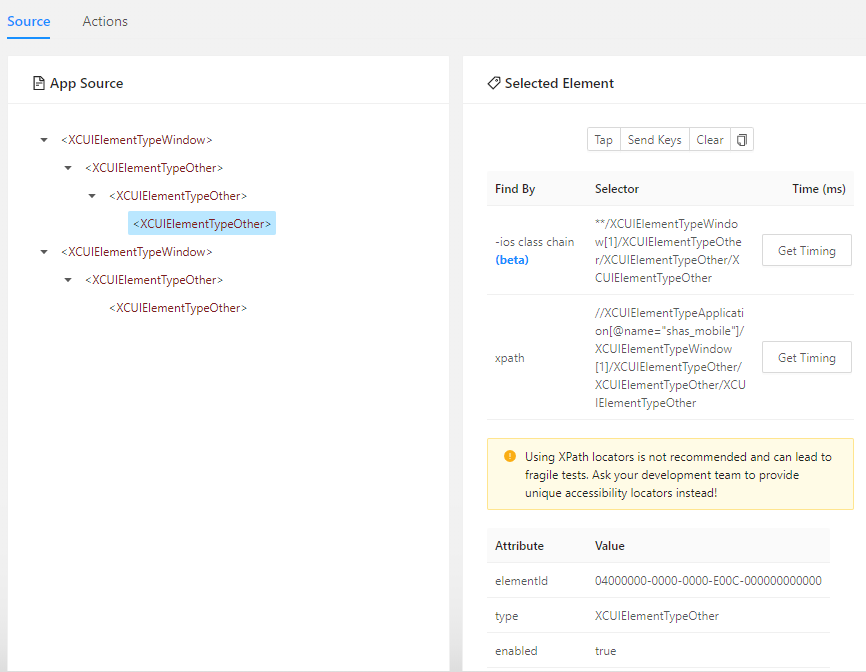Collapse the parent of the highlighted node
The image size is (866, 672).
click(x=92, y=196)
